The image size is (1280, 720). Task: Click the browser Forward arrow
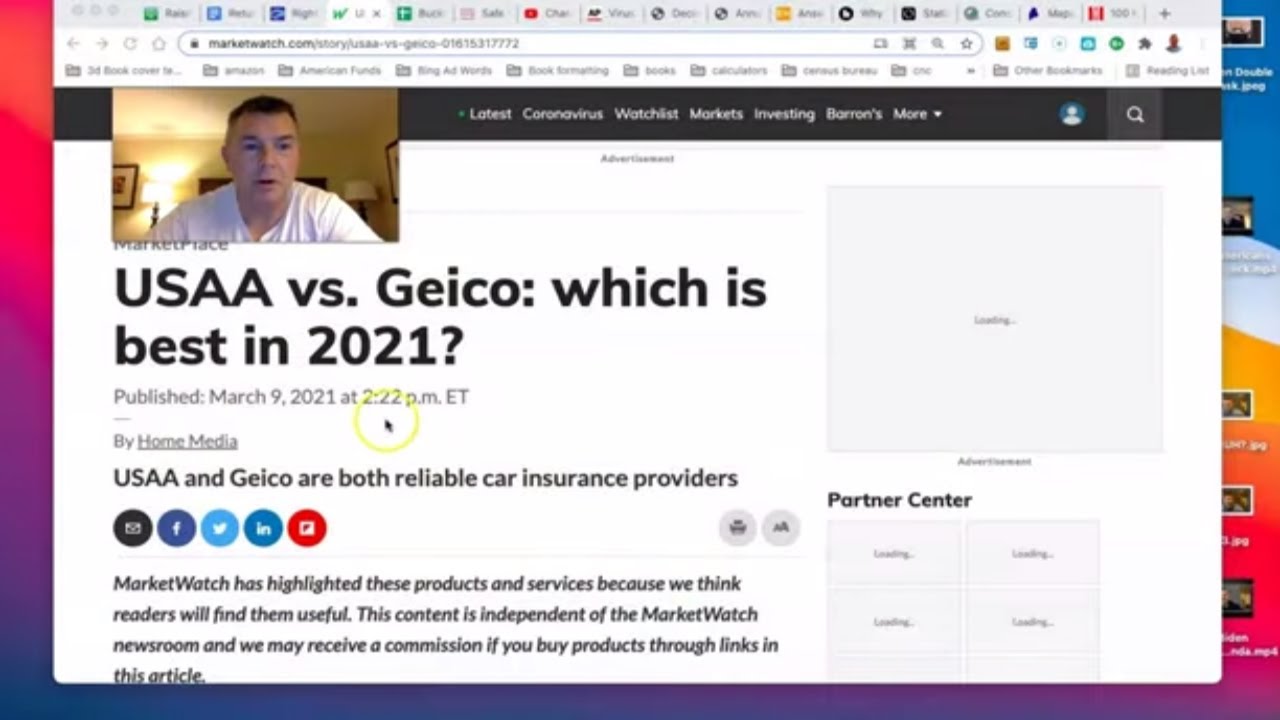click(x=101, y=44)
